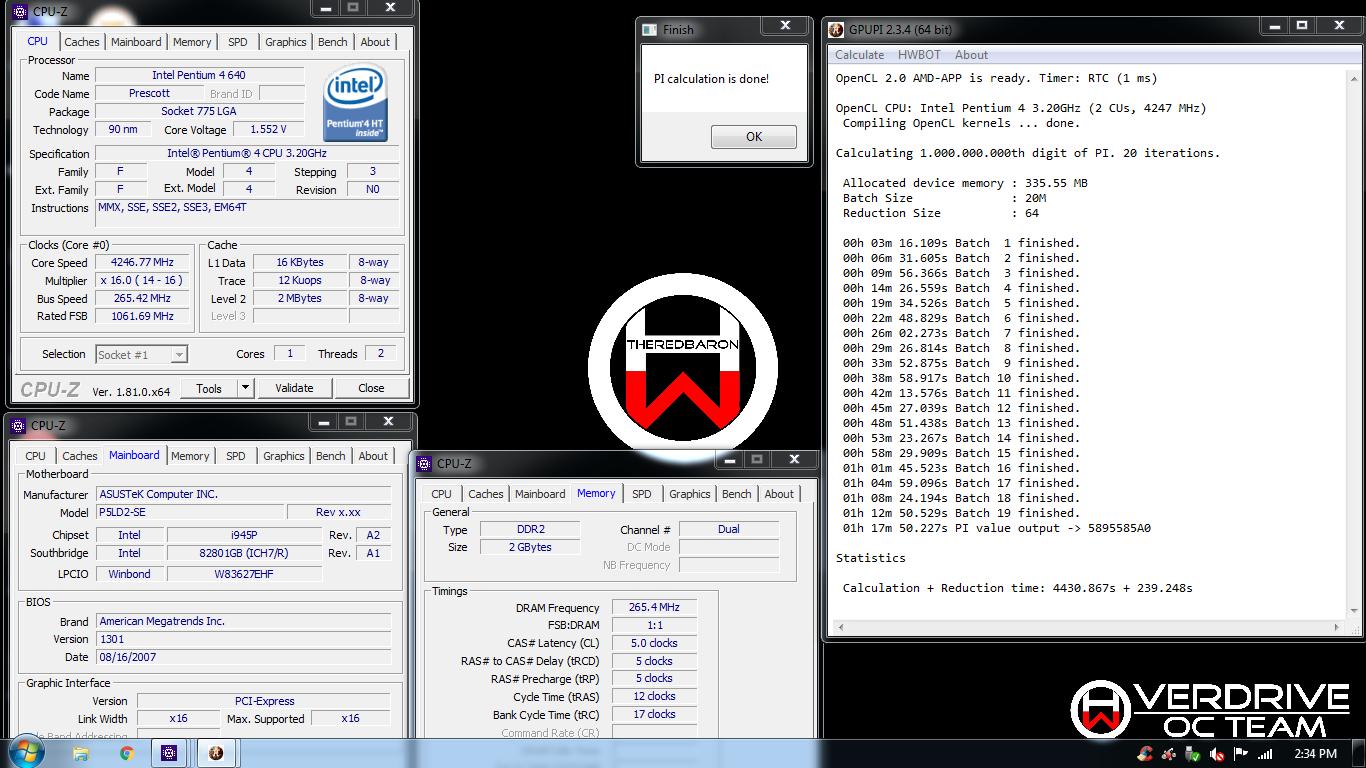
Task: Click title bar icon of Mainboard CPU-Z window
Action: coord(20,425)
